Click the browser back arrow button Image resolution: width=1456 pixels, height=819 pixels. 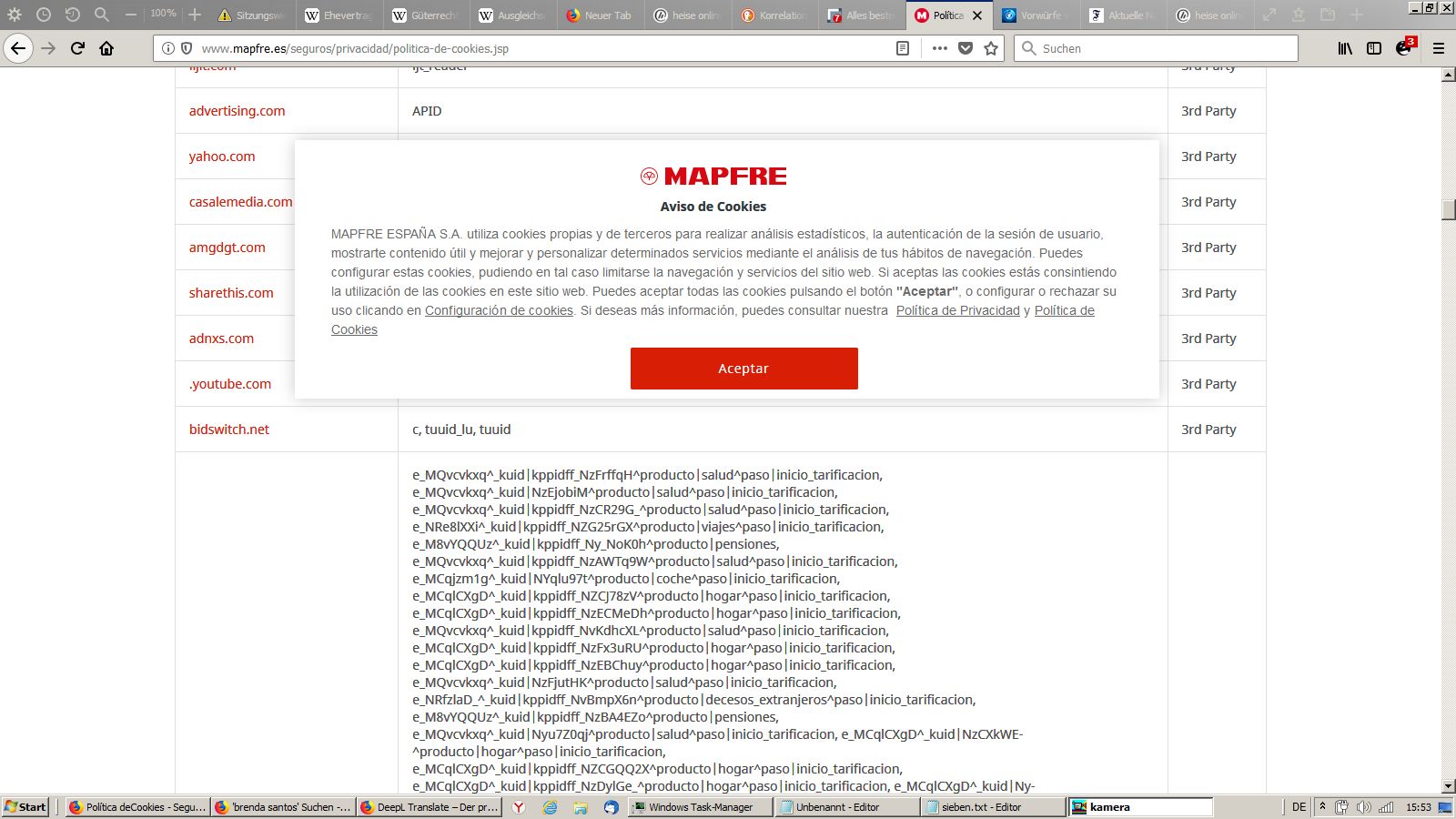click(x=18, y=48)
